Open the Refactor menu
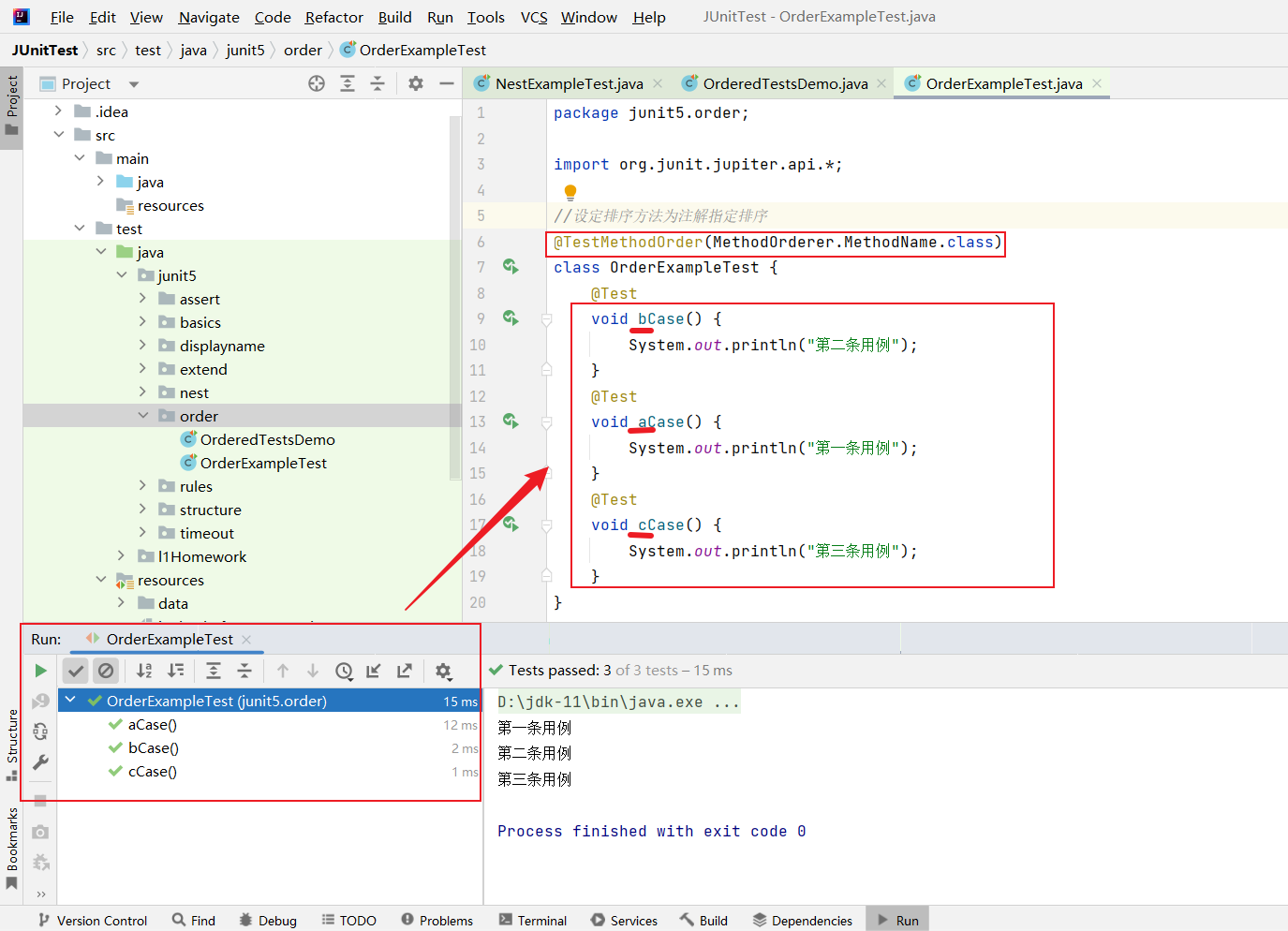Screen dimensions: 1288x931 click(x=333, y=17)
